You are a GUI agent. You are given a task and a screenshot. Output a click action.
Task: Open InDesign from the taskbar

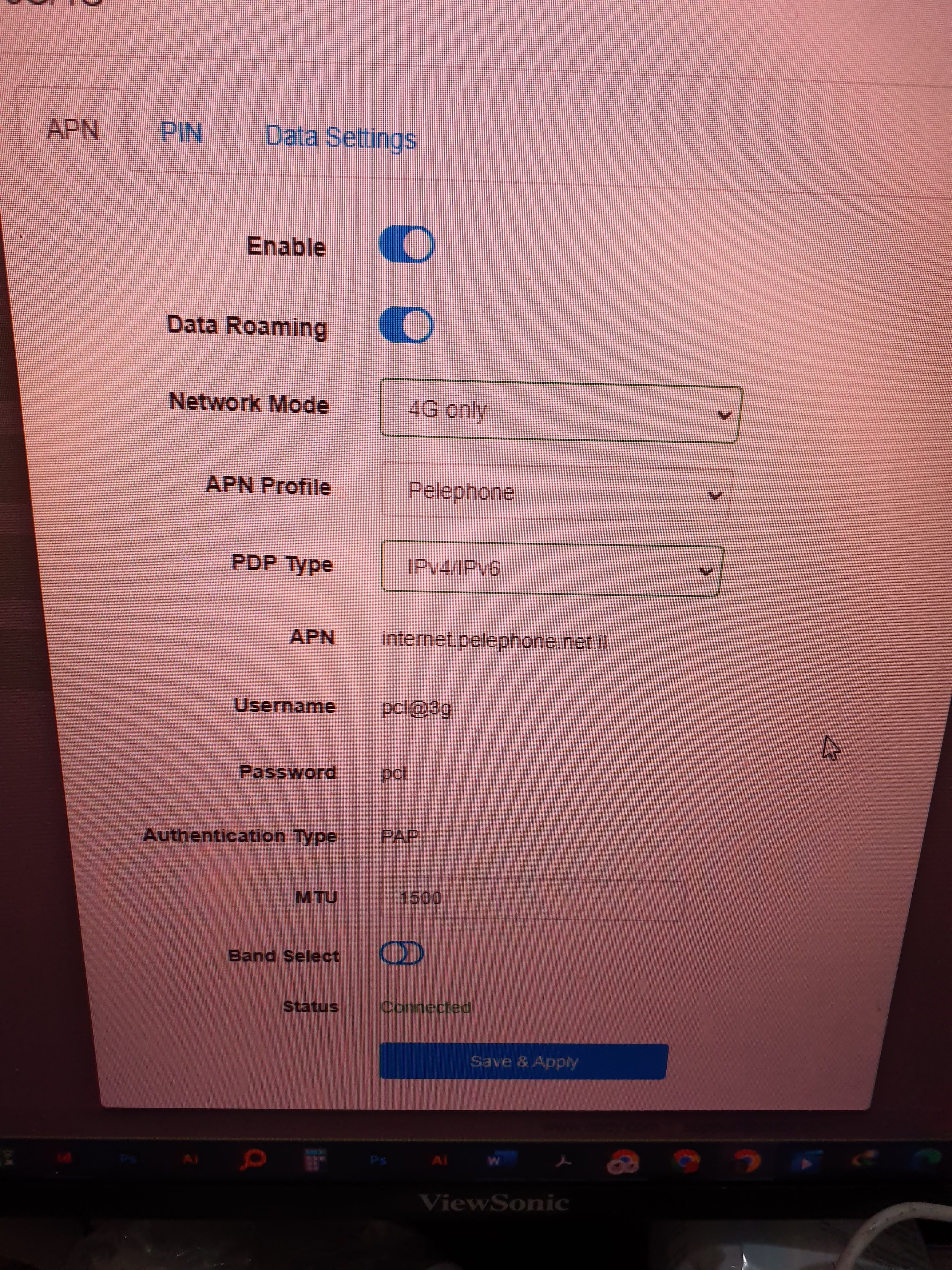[64, 1159]
